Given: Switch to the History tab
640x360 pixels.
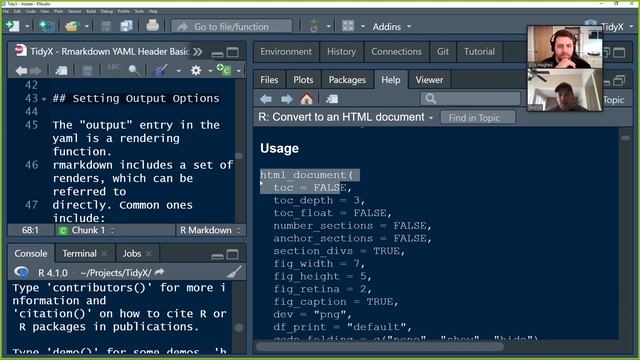Looking at the screenshot, I should point(341,52).
